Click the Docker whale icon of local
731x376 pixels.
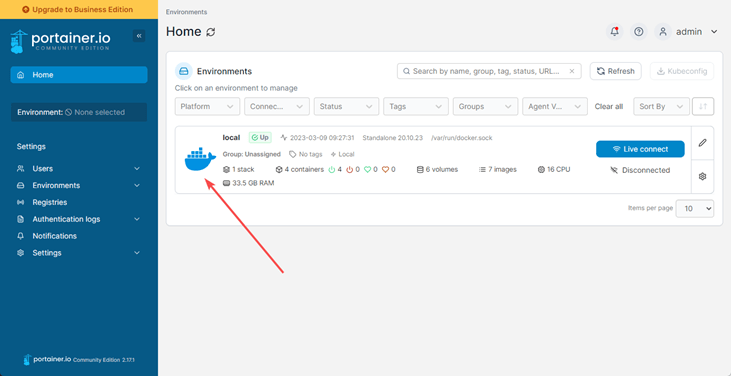click(x=200, y=160)
